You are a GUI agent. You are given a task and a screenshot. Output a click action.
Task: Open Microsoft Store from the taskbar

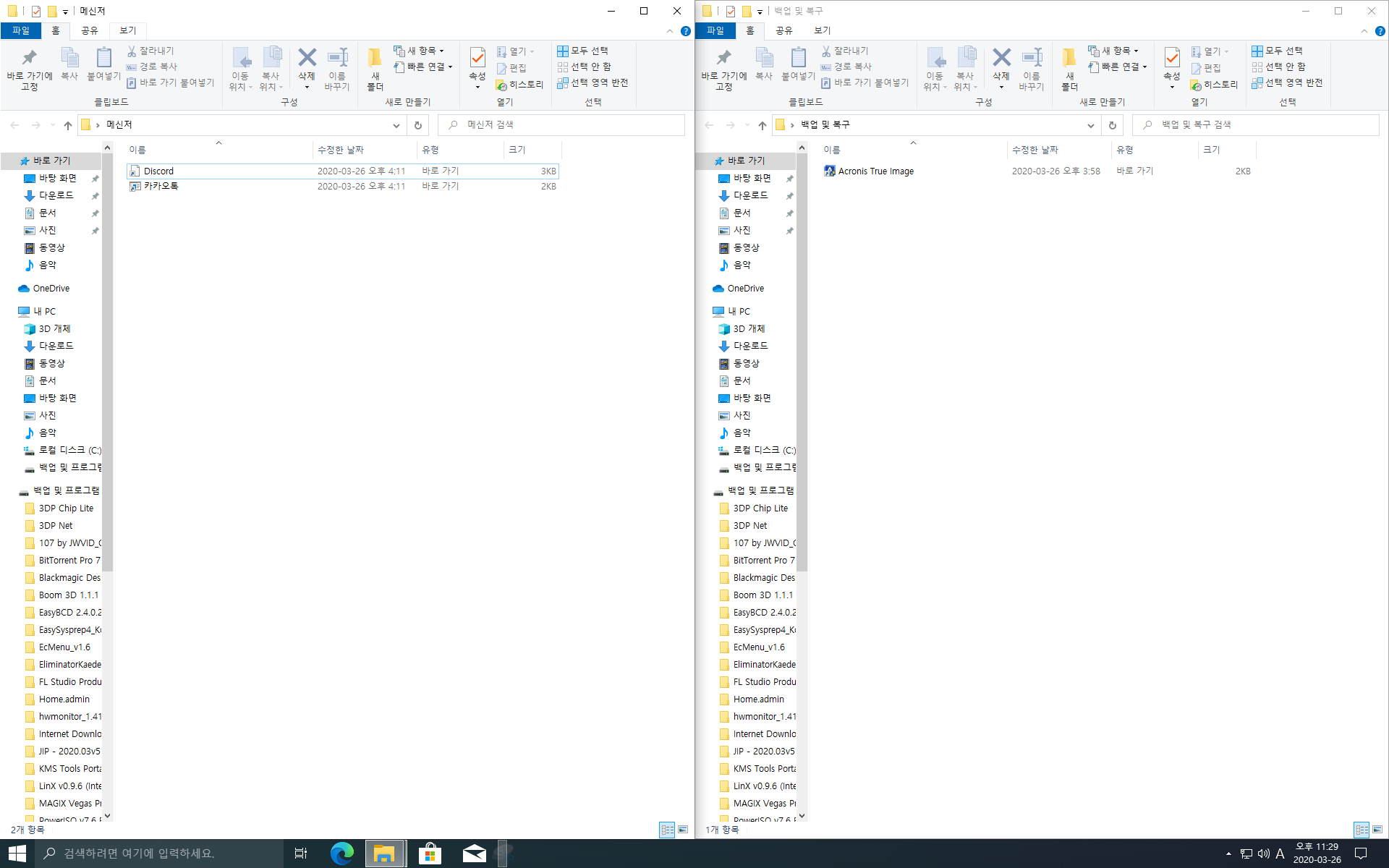coord(430,854)
